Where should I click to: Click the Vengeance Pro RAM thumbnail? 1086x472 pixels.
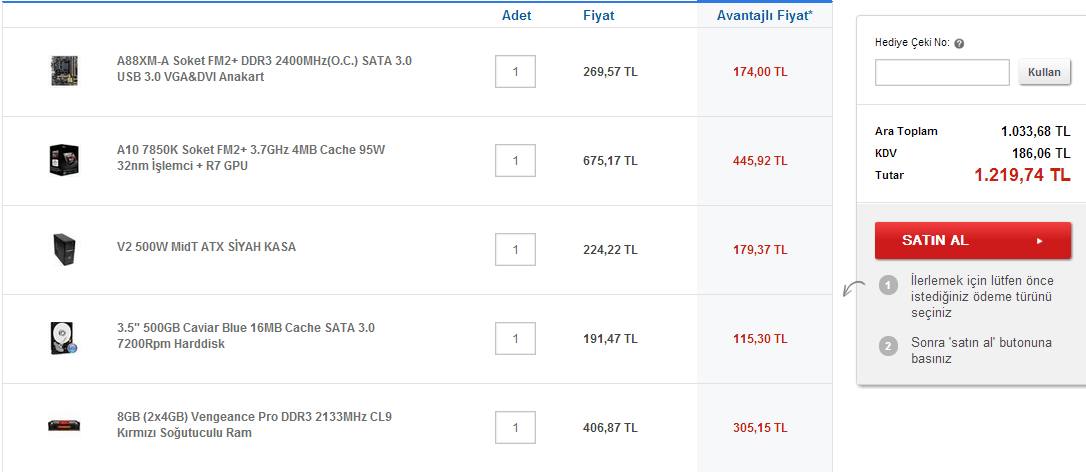[64, 425]
